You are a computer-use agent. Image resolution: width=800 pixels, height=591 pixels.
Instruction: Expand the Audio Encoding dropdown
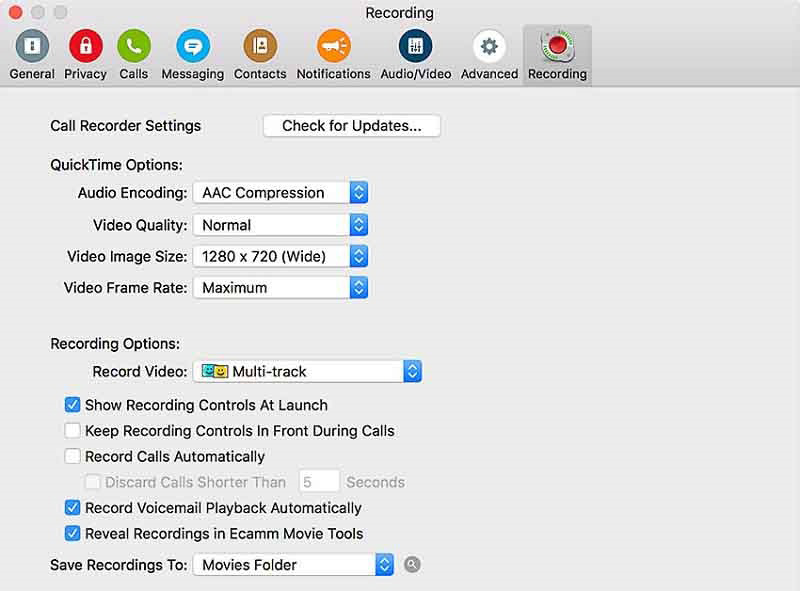(280, 193)
